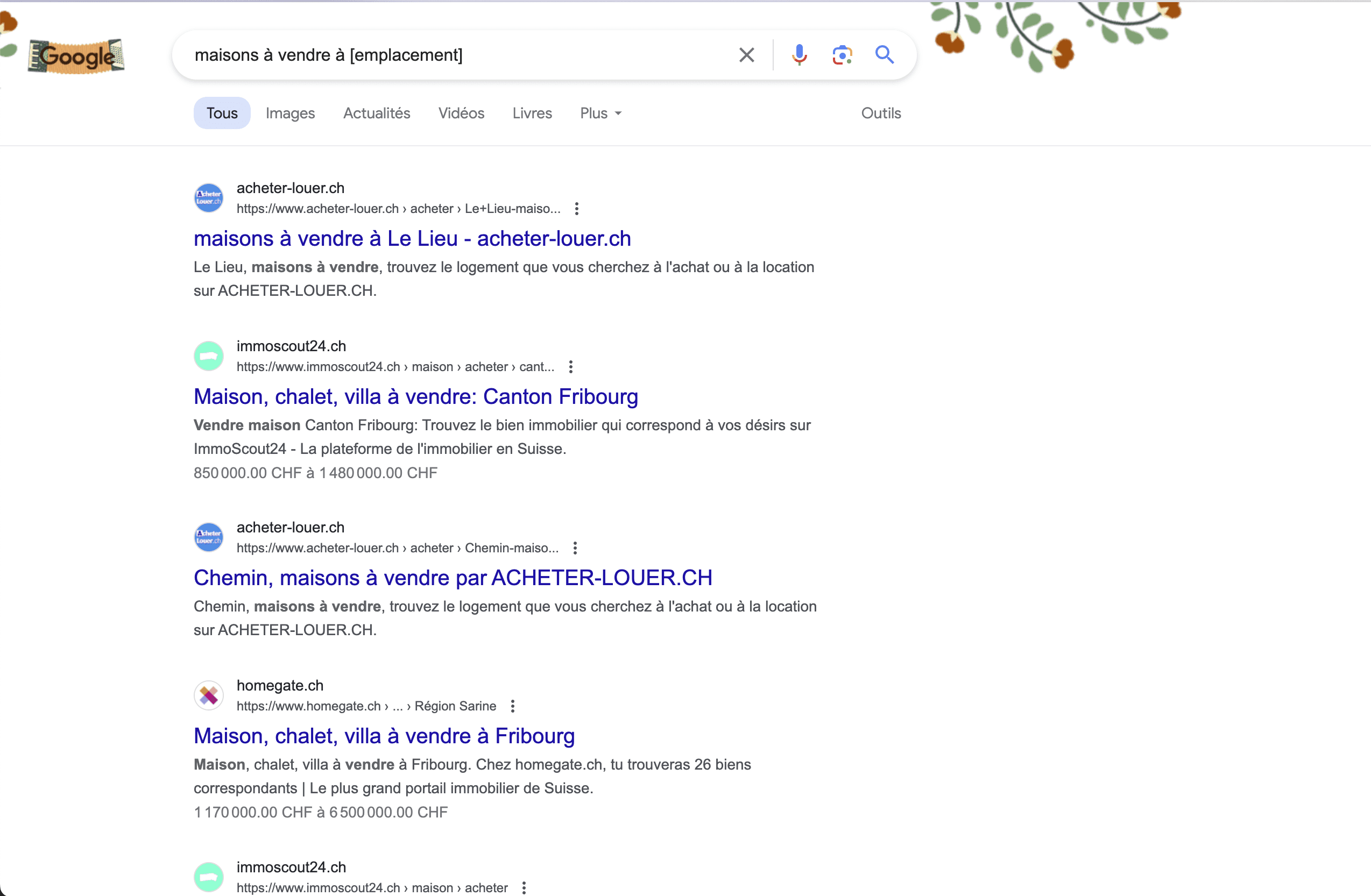Image resolution: width=1371 pixels, height=896 pixels.
Task: Click site name homegate.ch
Action: (x=280, y=685)
